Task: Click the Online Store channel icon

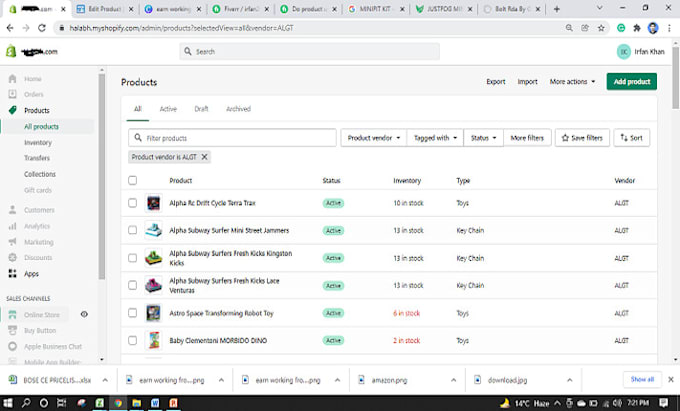Action: click(x=13, y=314)
